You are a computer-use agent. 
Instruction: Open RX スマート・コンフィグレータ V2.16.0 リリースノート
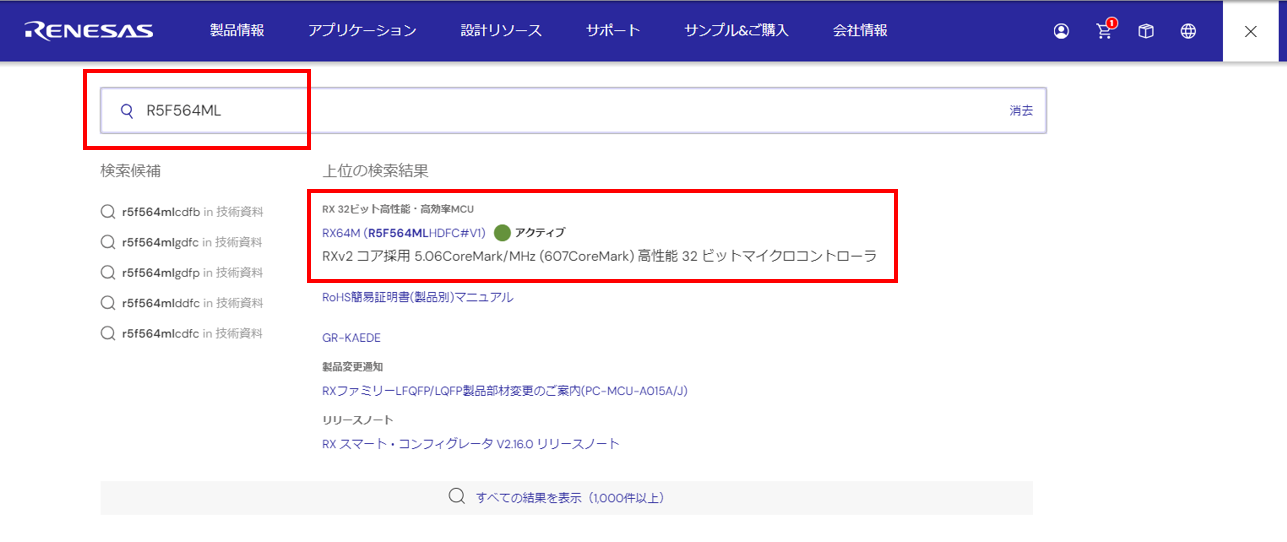(x=471, y=444)
